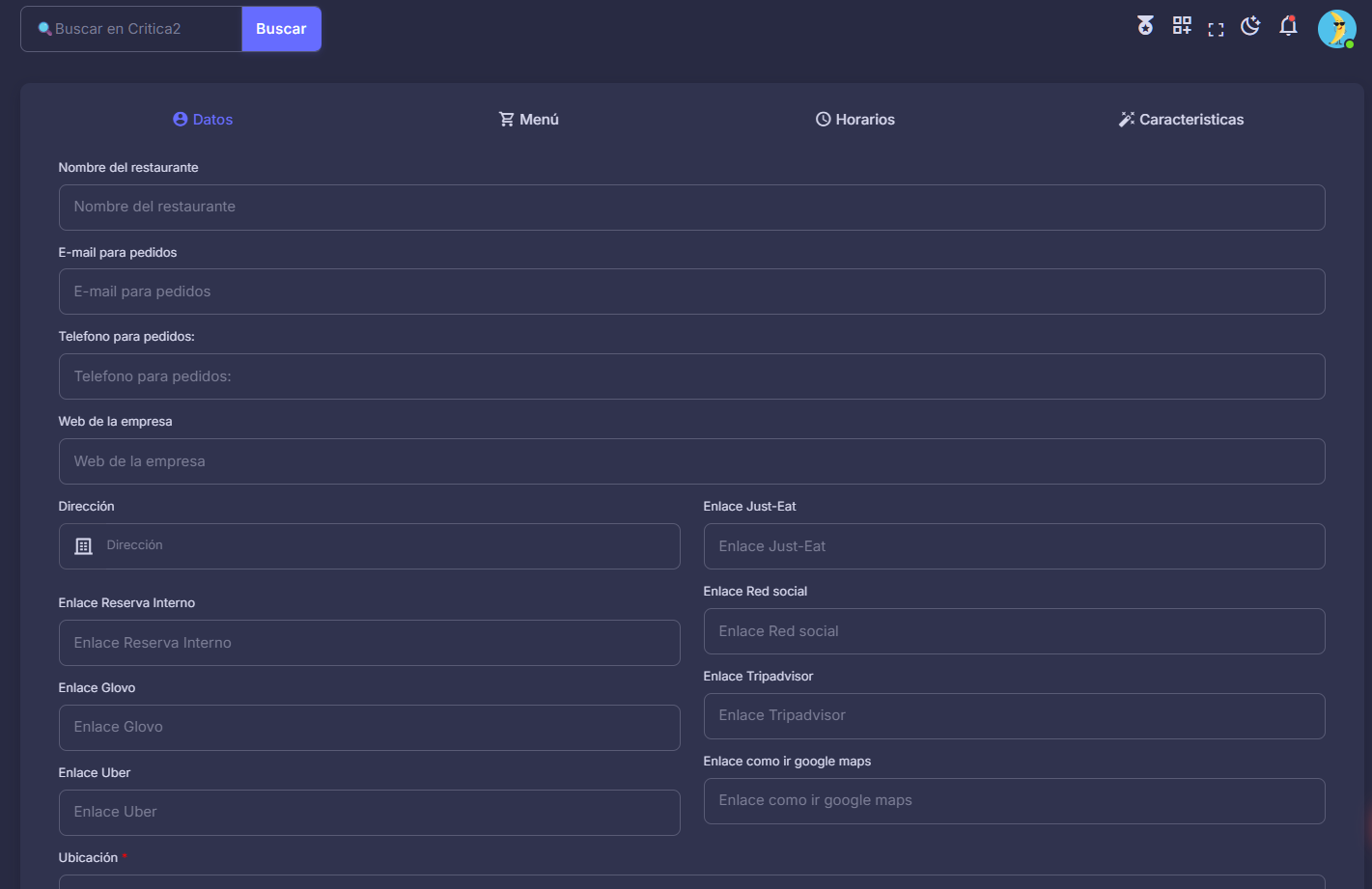Click the Enlace Just-Eat input
The height and width of the screenshot is (889, 1372).
[1014, 546]
